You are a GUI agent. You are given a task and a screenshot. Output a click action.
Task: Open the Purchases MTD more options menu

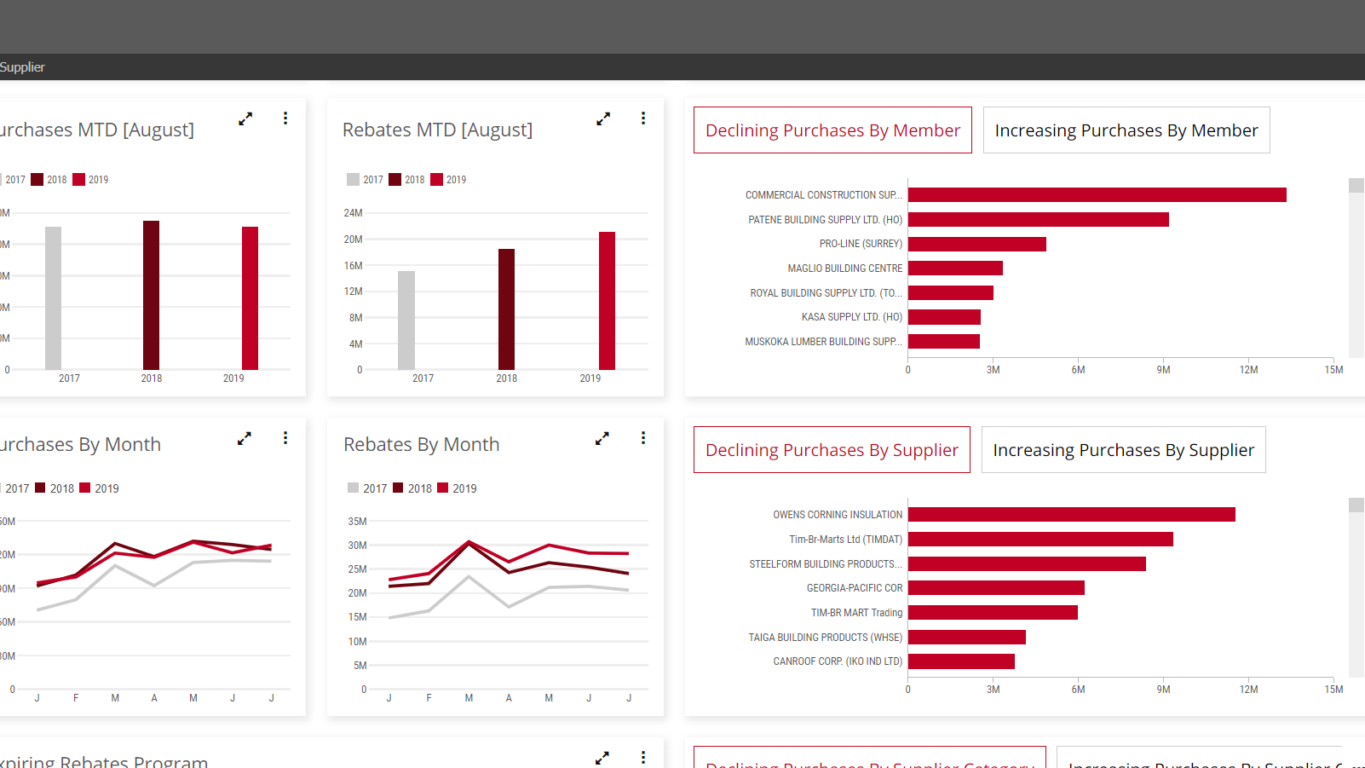click(285, 119)
